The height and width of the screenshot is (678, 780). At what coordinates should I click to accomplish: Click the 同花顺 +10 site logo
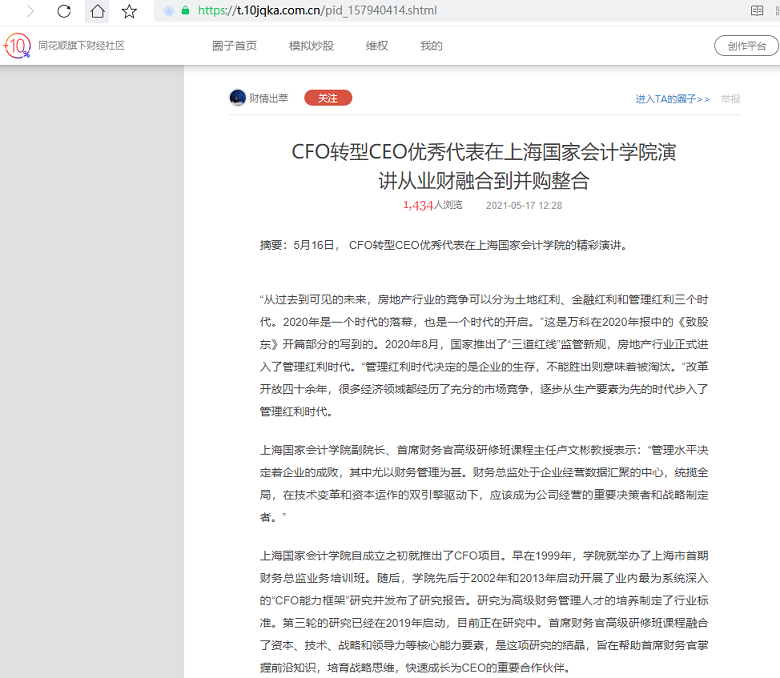(17, 46)
